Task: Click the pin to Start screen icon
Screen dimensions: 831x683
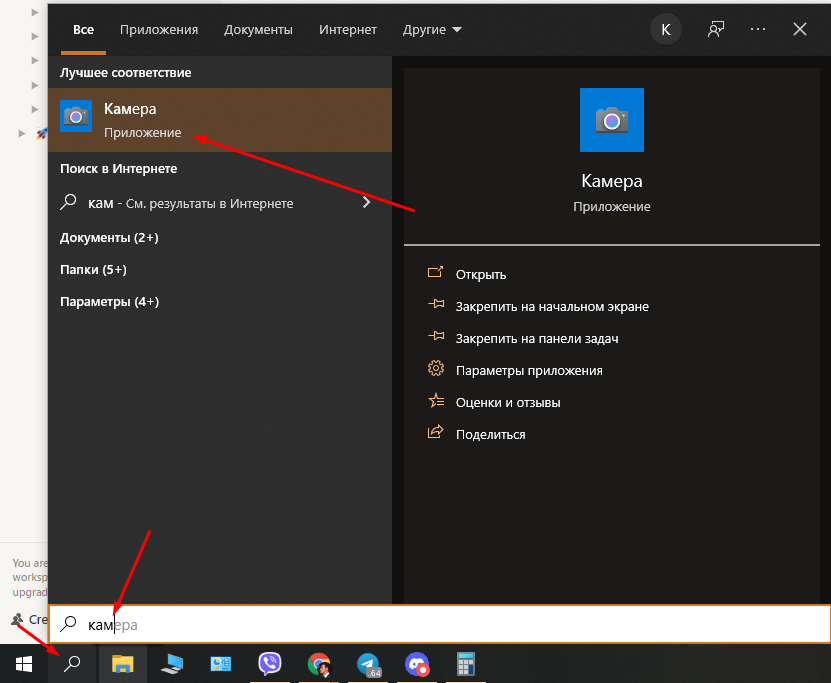Action: pos(436,304)
